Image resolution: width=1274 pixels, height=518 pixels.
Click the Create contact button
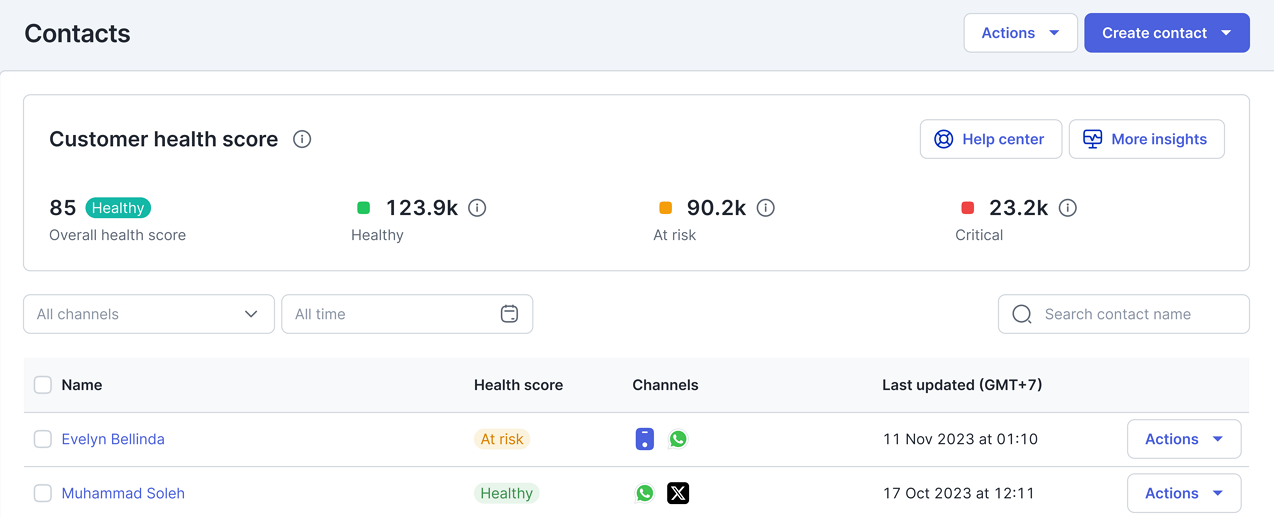1167,33
